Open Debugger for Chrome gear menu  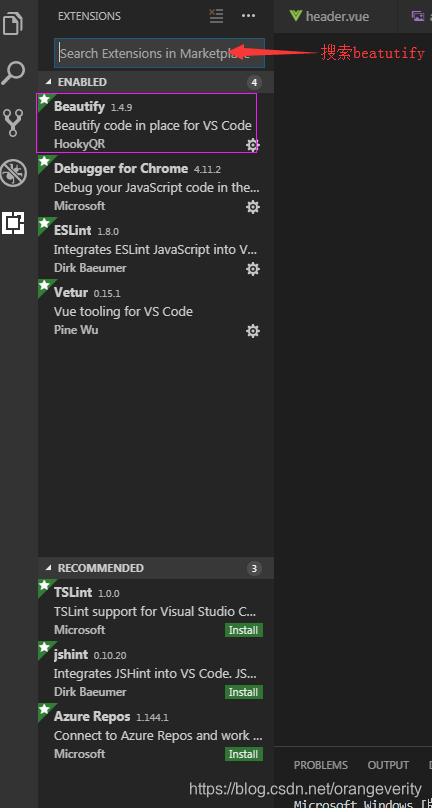pos(253,207)
